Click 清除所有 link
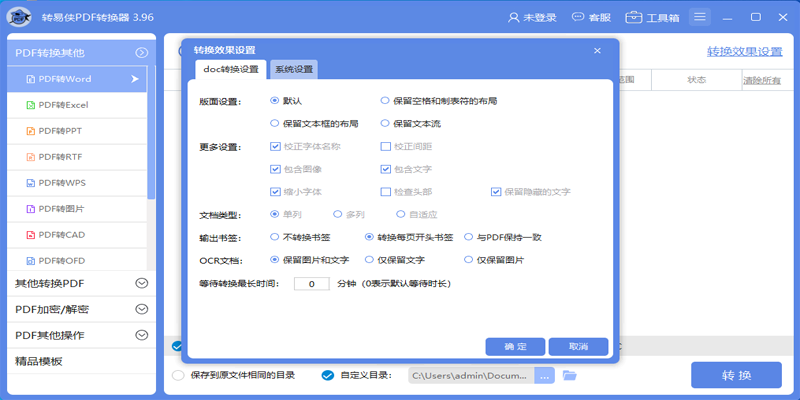 tap(762, 80)
